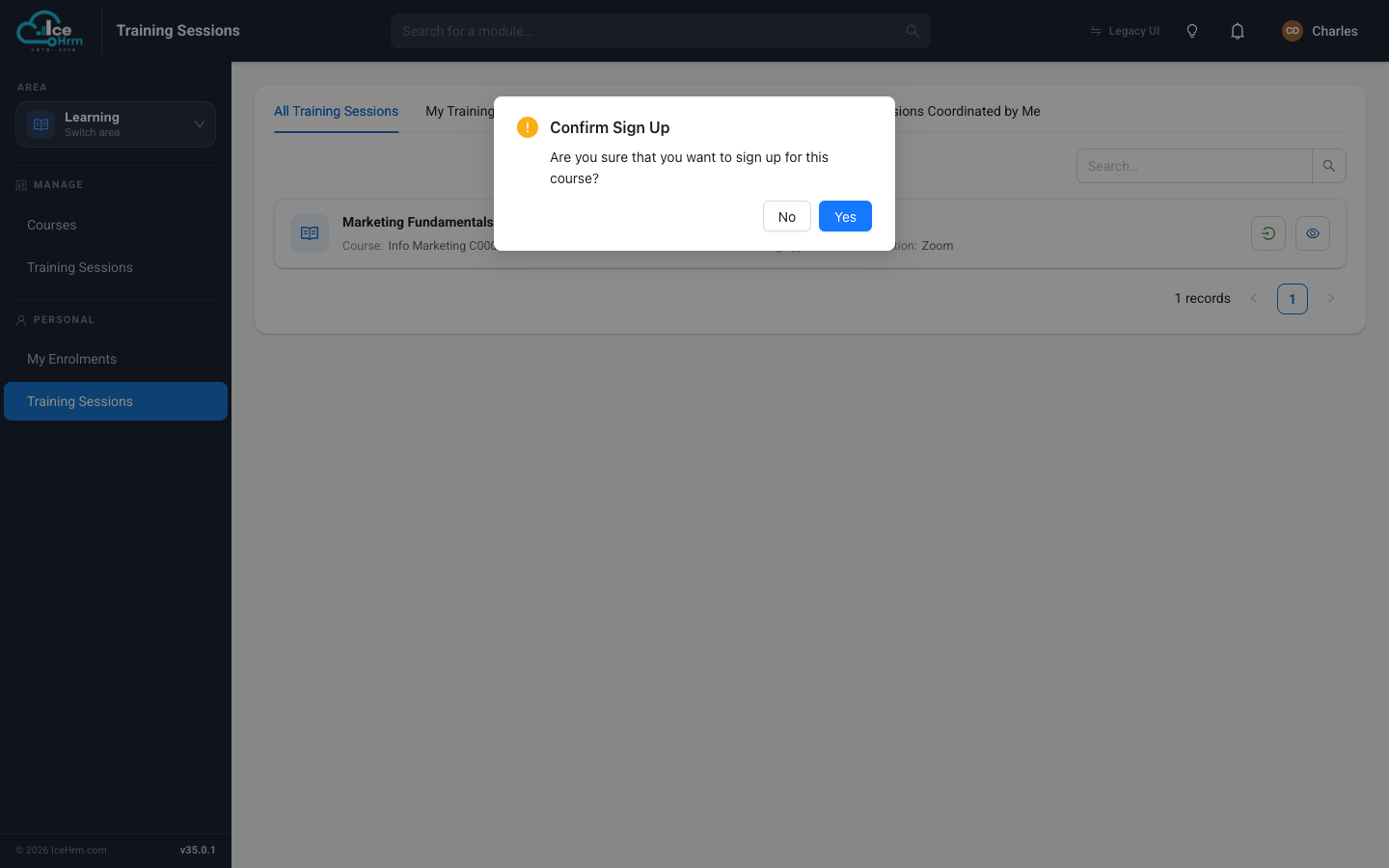Viewport: 1389px width, 868px height.
Task: Confirm sign up with Yes button
Action: 845,216
